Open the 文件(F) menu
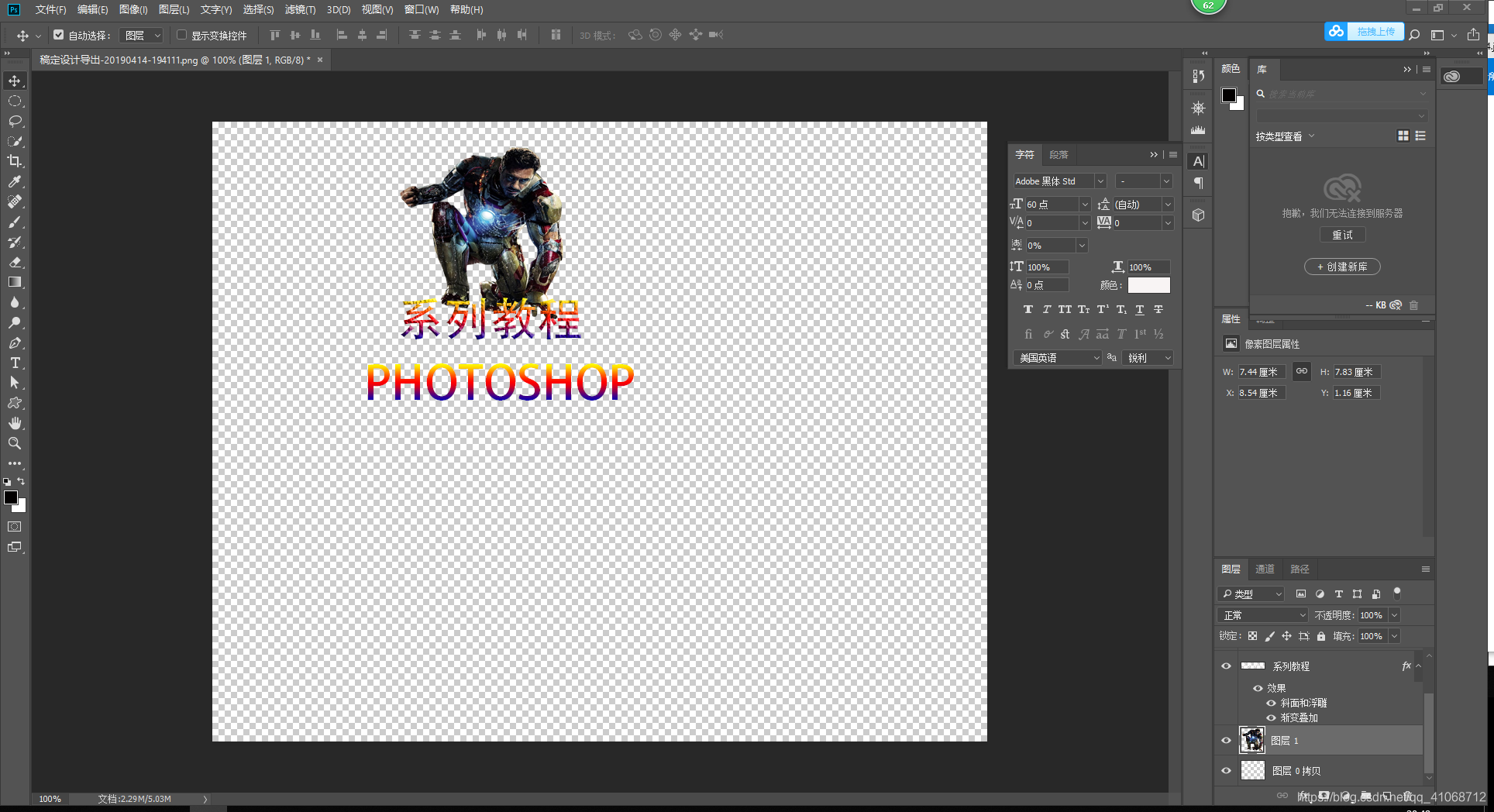Viewport: 1494px width, 812px height. (x=50, y=9)
